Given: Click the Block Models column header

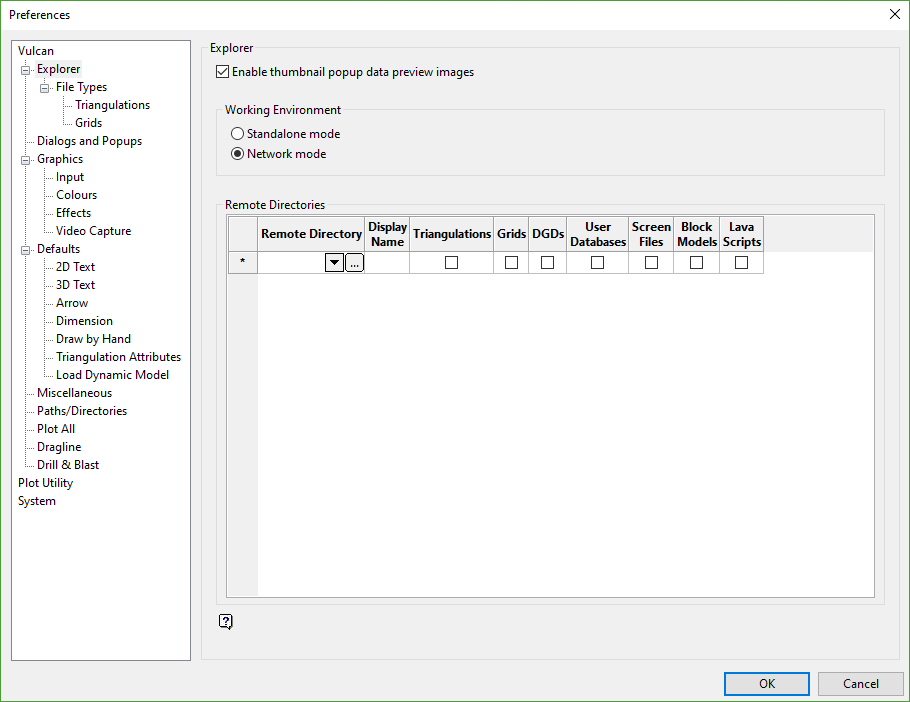Looking at the screenshot, I should [696, 234].
